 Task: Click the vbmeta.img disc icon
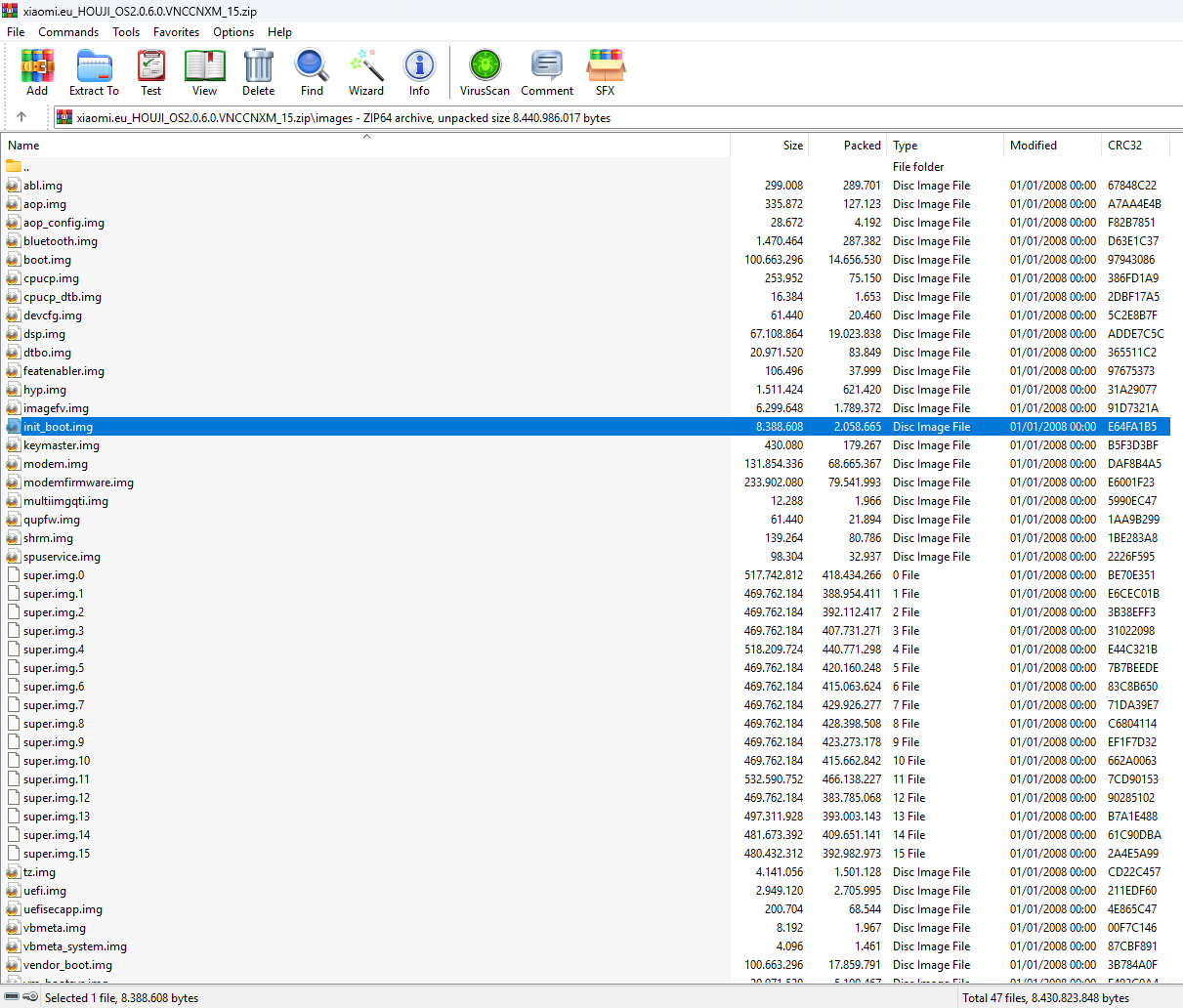[14, 928]
